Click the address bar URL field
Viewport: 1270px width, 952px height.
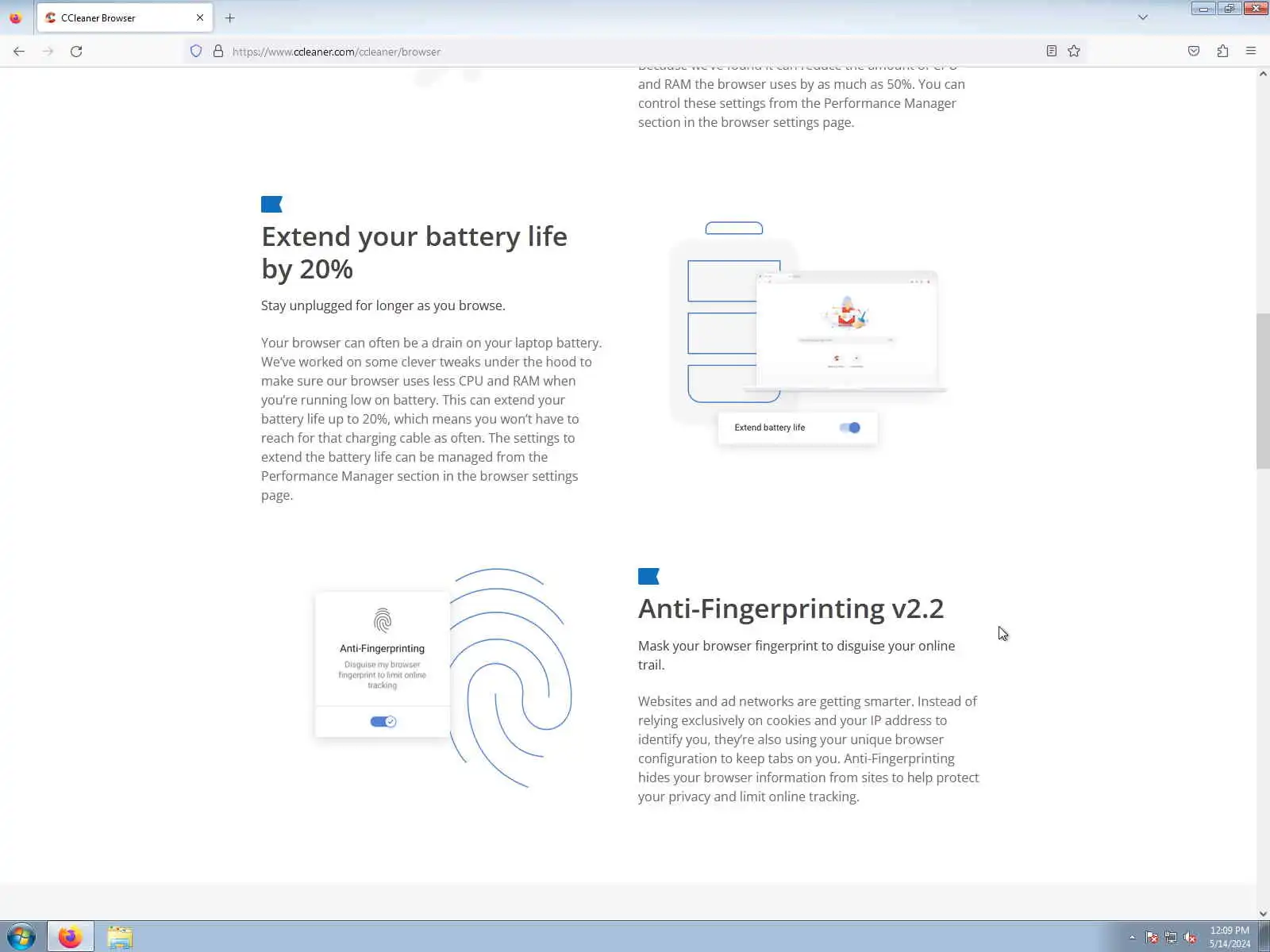click(x=635, y=52)
